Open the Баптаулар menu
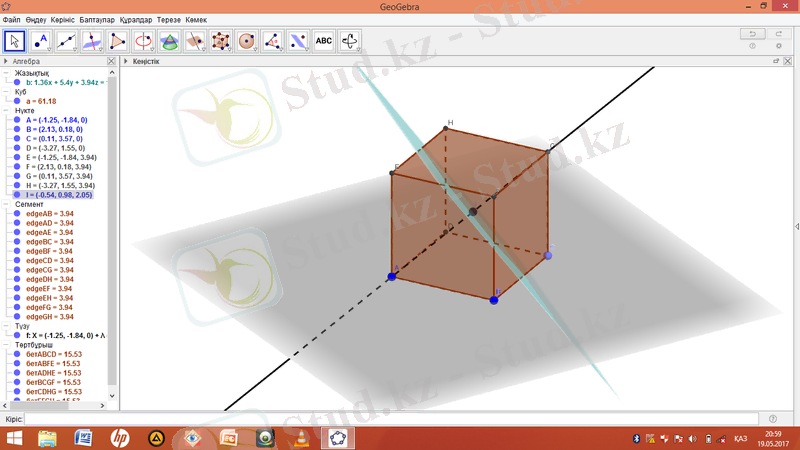This screenshot has width=800, height=450. (98, 20)
